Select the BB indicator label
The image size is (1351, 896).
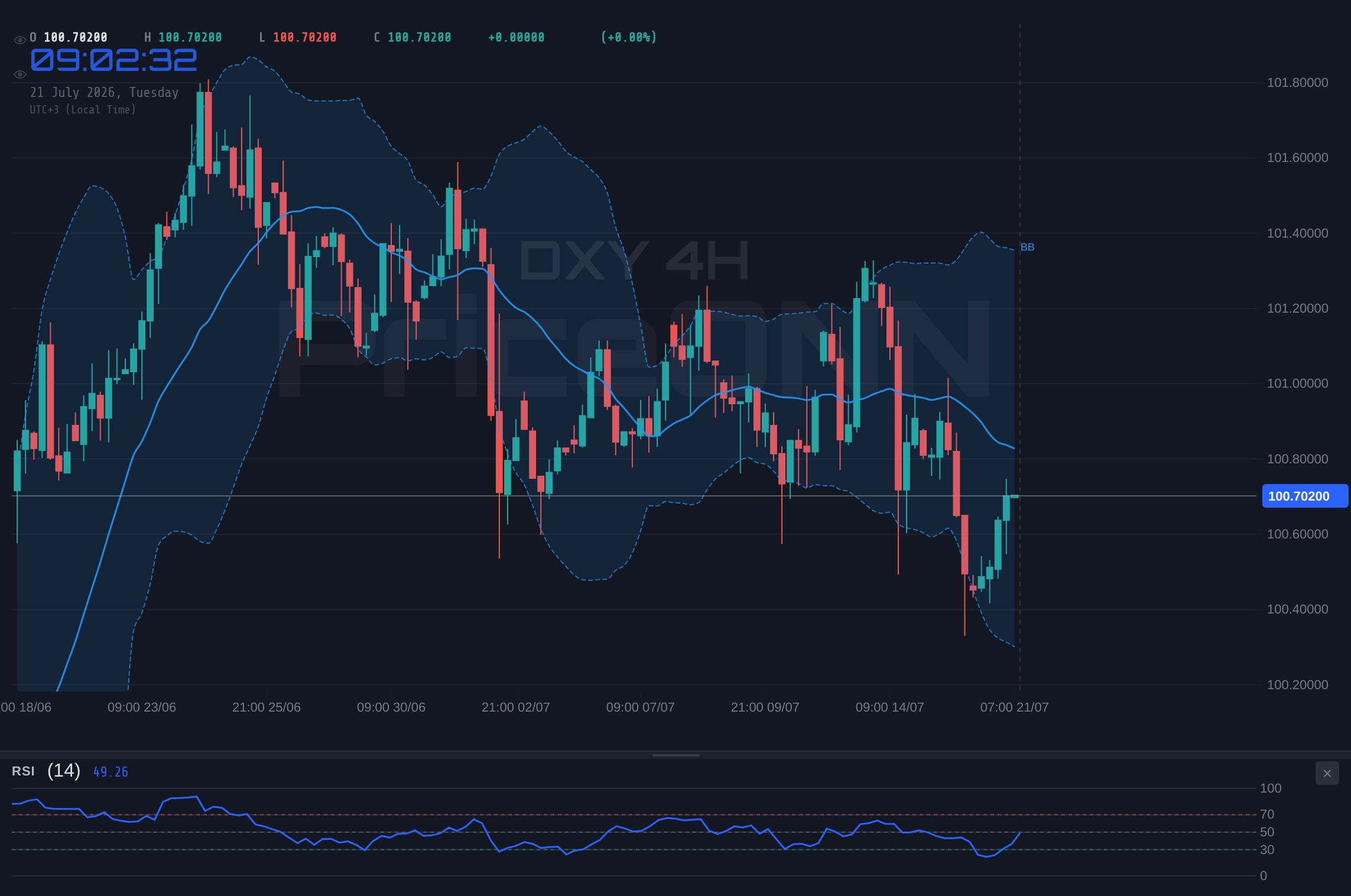(x=1027, y=247)
